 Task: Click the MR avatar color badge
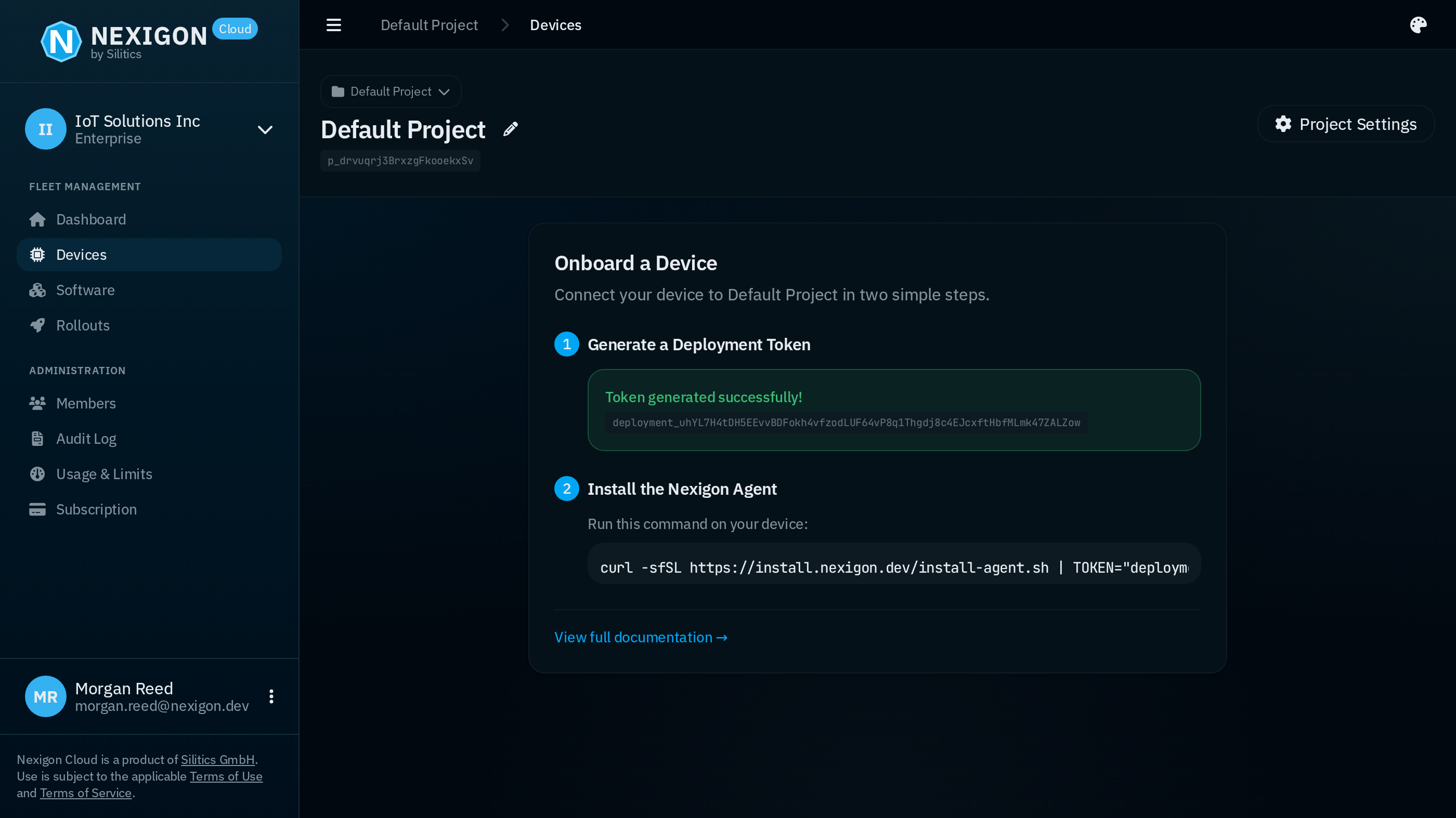45,696
